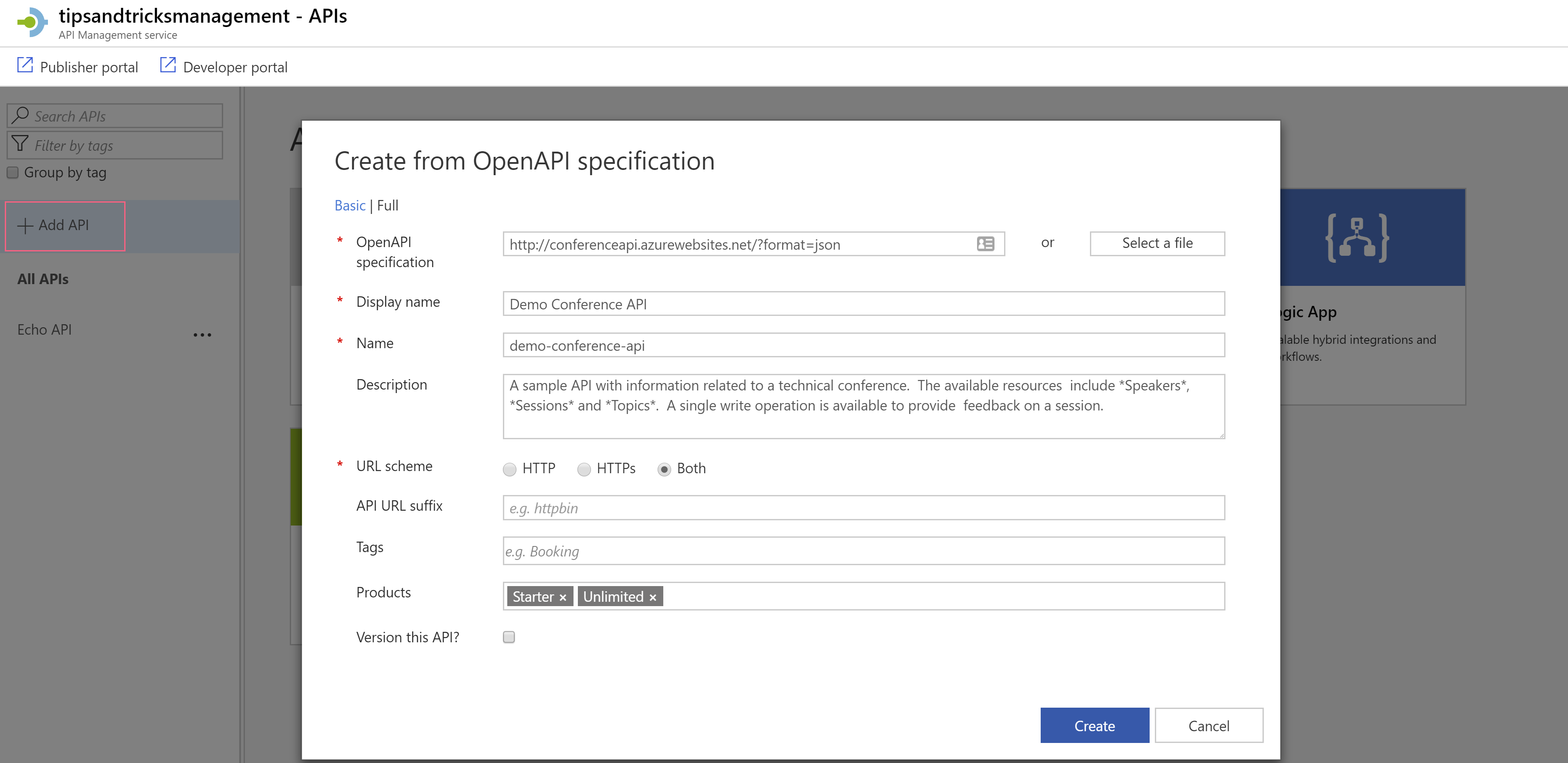The height and width of the screenshot is (763, 1568).
Task: Switch to the Full form view
Action: [x=388, y=206]
